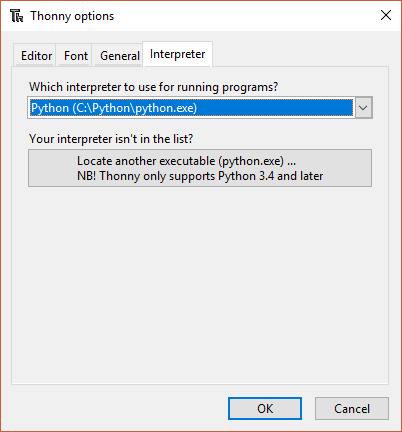Viewport: 402px width, 432px height.
Task: Select the Interpreter tab
Action: (x=177, y=54)
